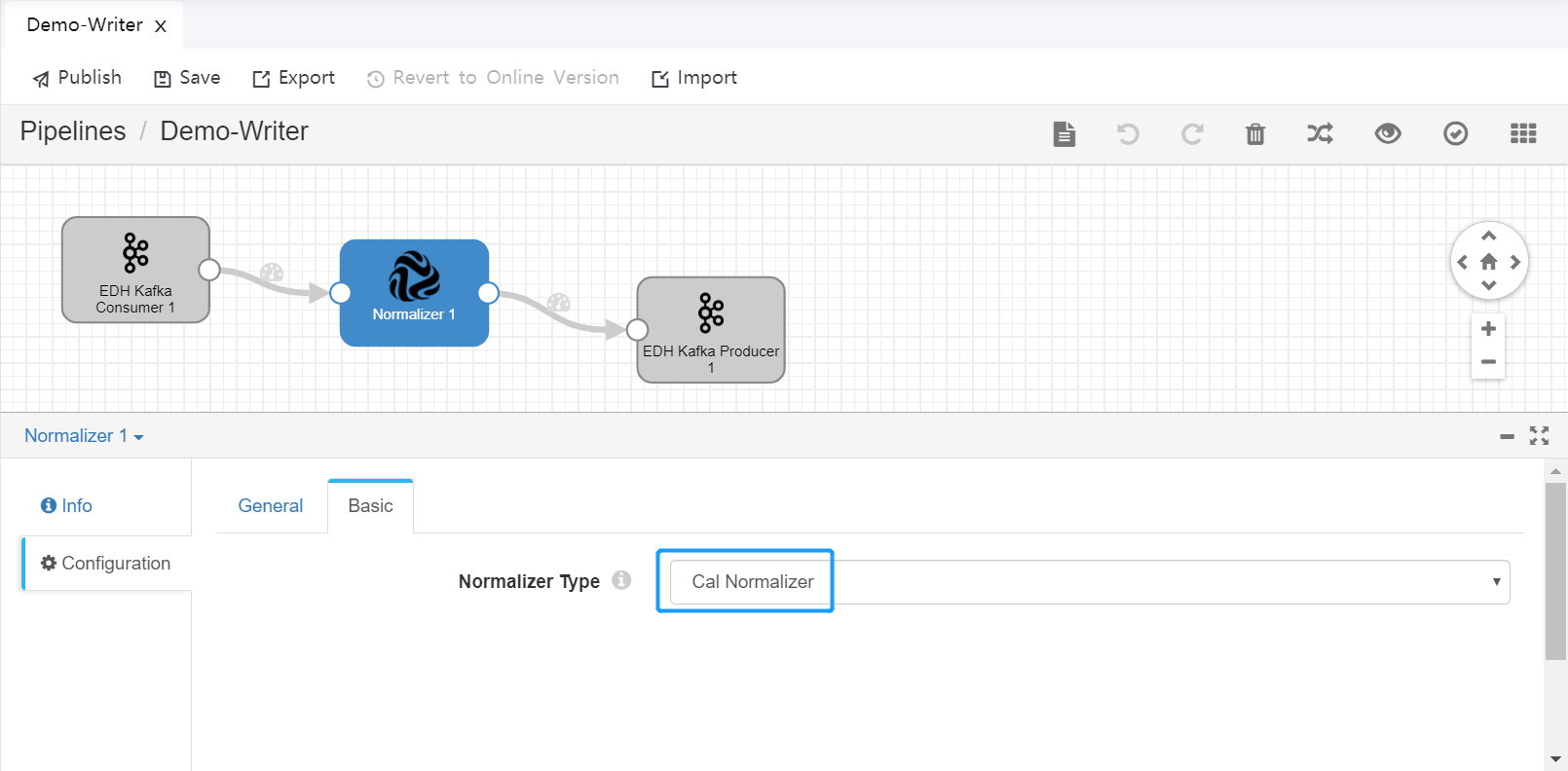Screen dimensions: 1568x771
Task: Minimize the Normalizer 1 properties panel
Action: click(1507, 437)
